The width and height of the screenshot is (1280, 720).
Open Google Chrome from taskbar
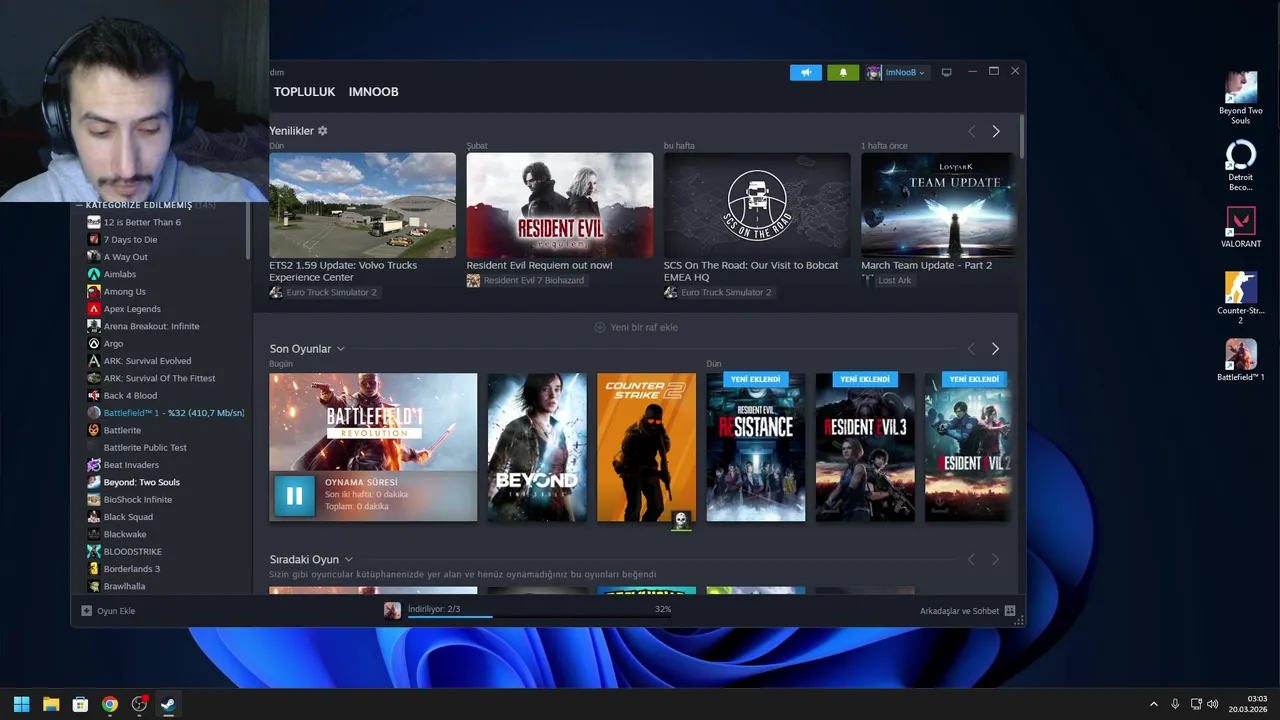[110, 704]
